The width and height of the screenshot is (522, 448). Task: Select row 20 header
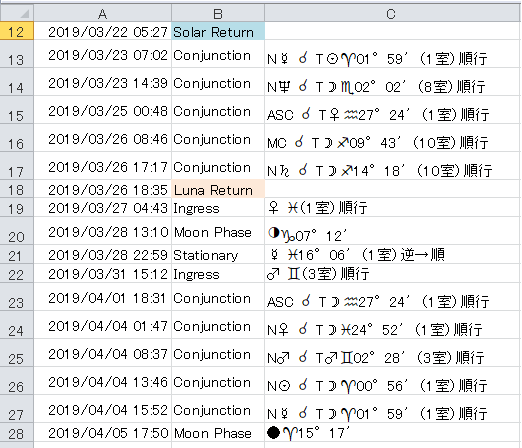pos(16,231)
